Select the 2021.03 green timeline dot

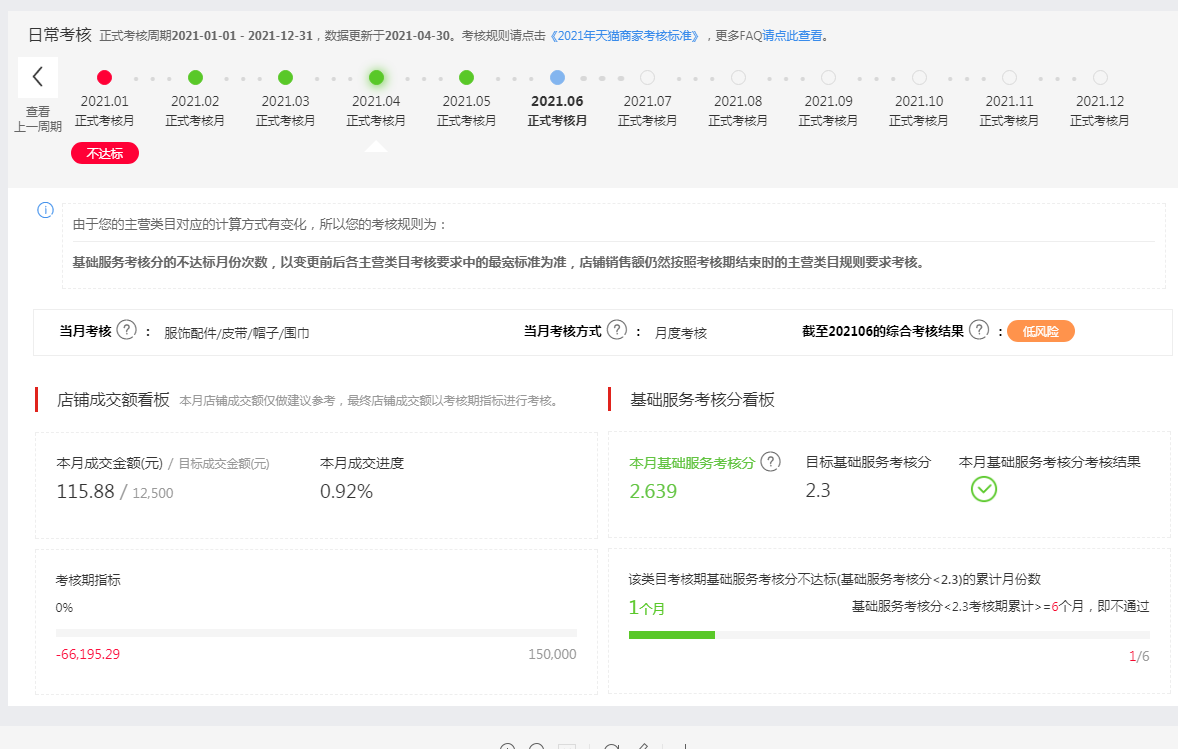click(285, 77)
